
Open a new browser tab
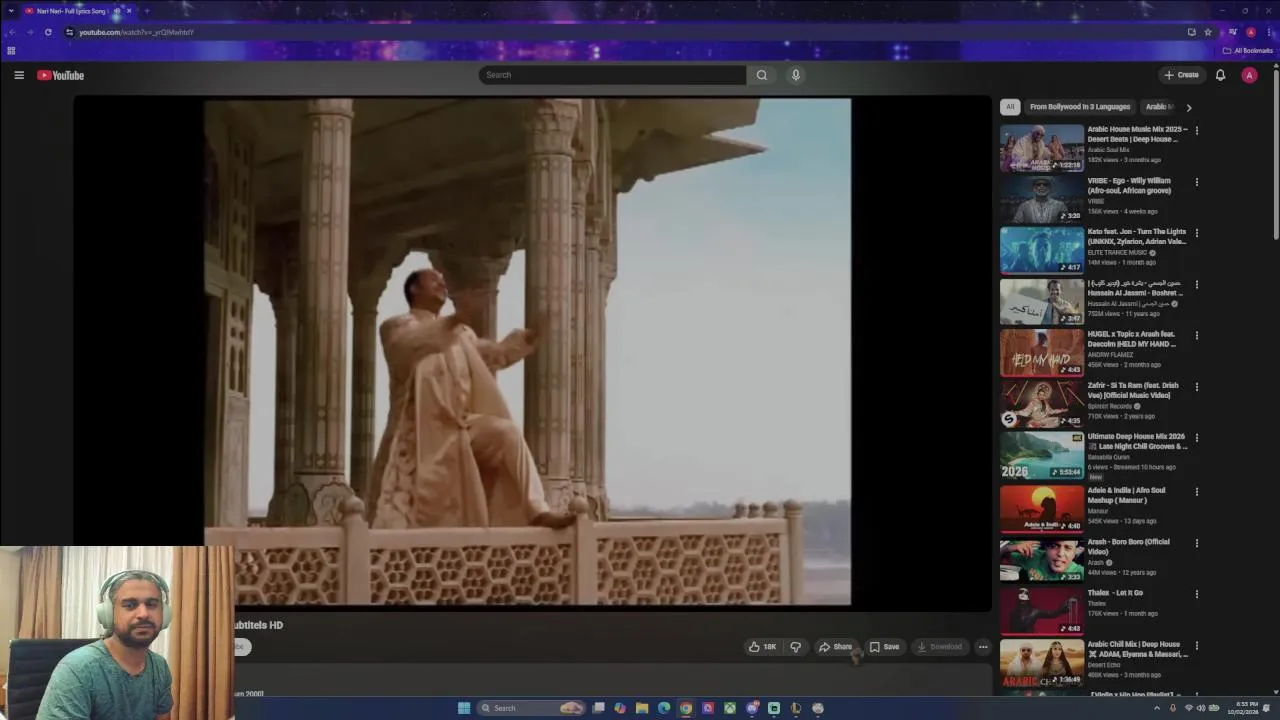(x=146, y=11)
